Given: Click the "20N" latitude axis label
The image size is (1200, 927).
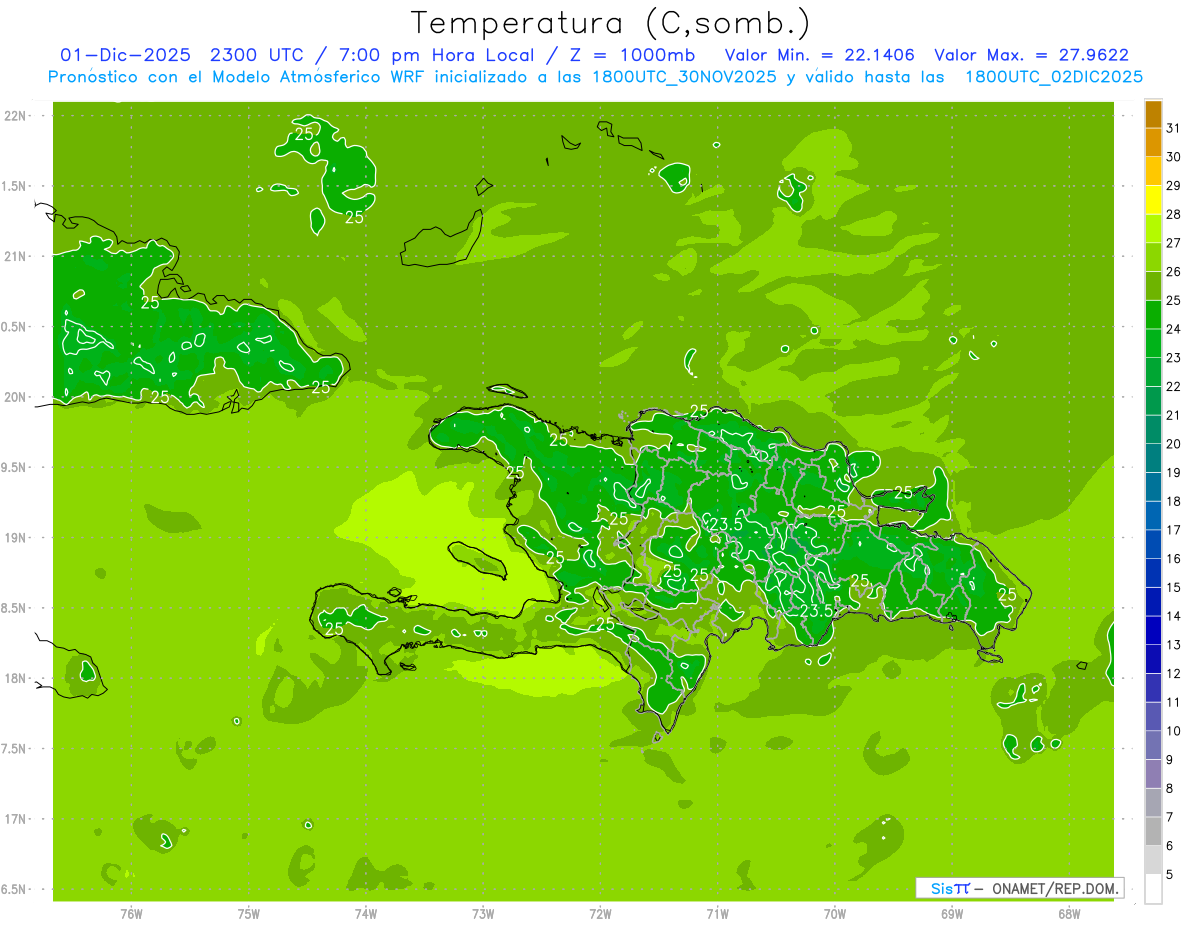Looking at the screenshot, I should coord(16,397).
